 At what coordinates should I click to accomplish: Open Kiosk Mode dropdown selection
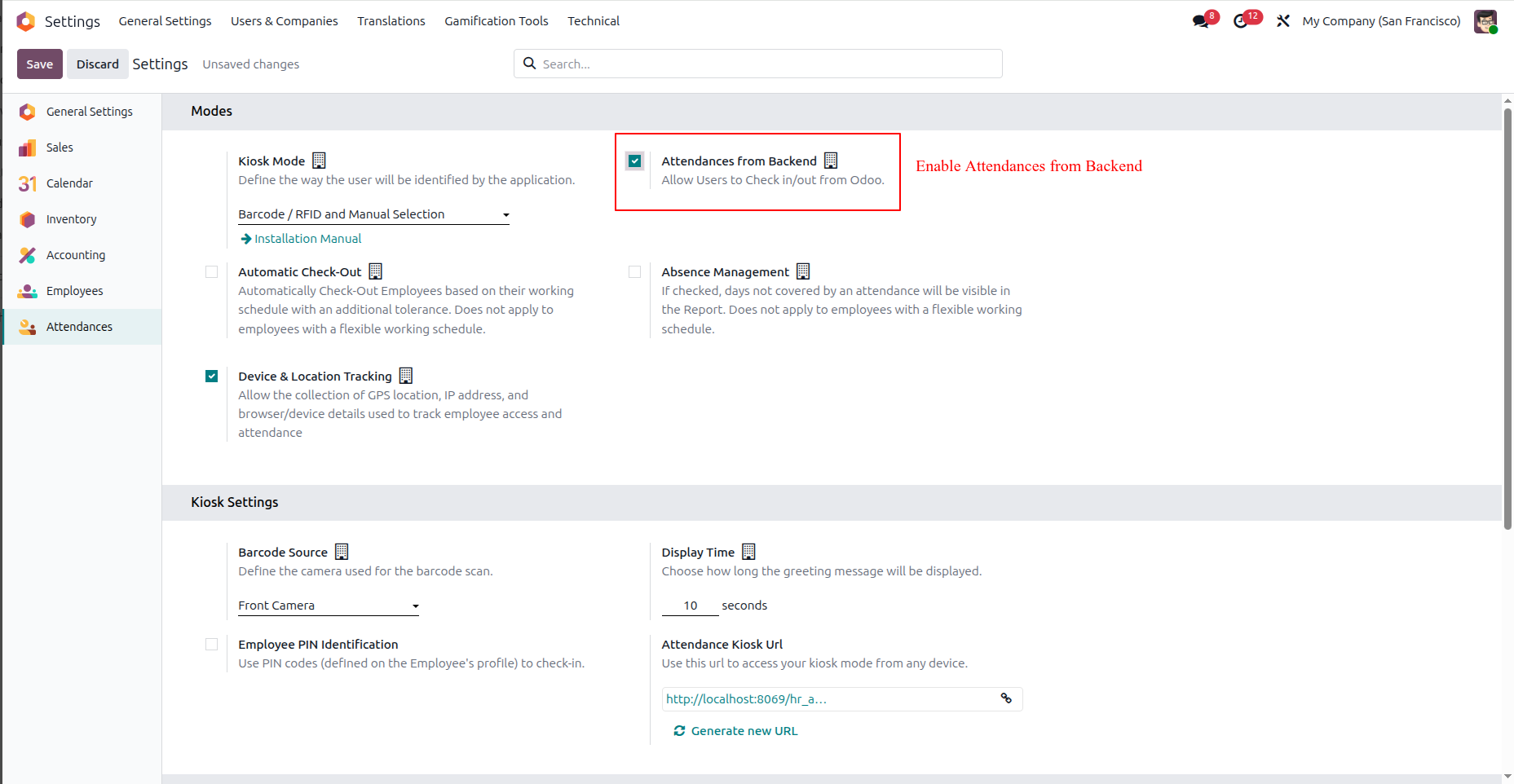(373, 214)
